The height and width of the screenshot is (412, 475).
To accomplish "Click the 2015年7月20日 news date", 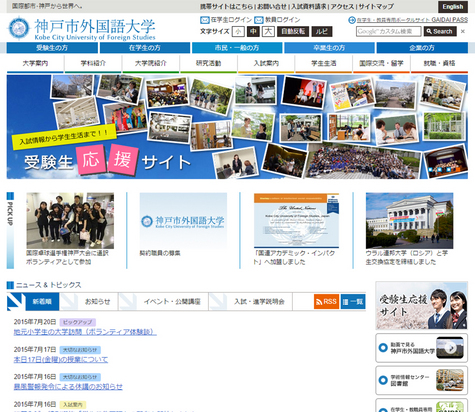I will click(35, 322).
